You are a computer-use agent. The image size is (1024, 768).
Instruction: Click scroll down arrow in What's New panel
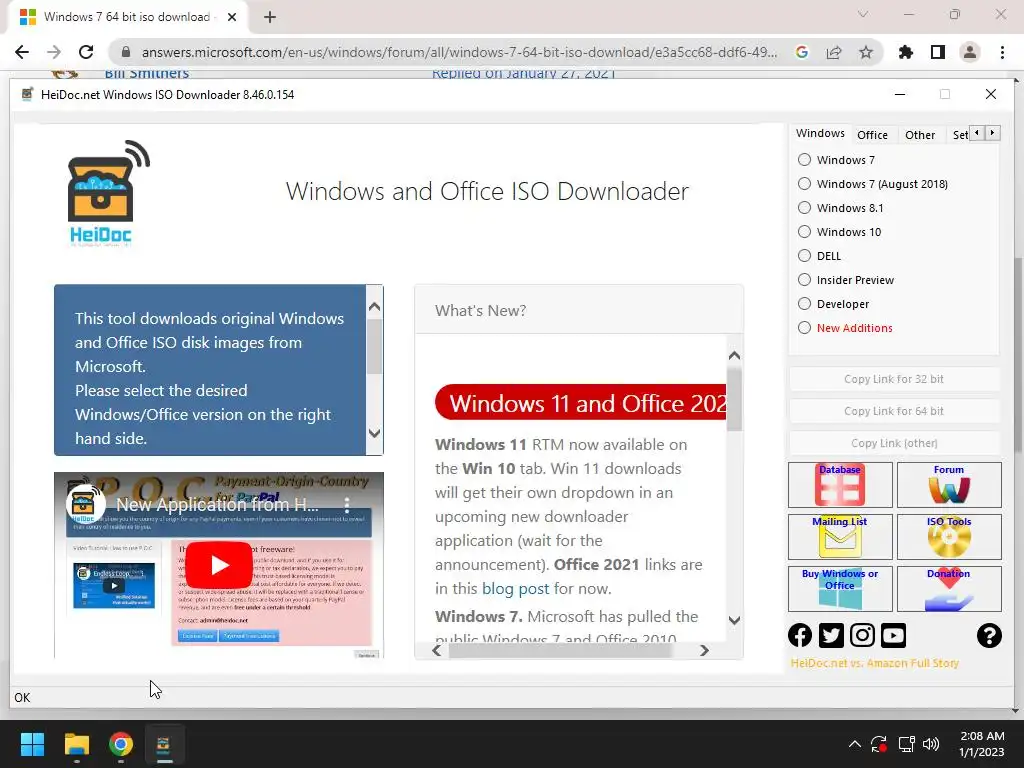click(x=734, y=620)
